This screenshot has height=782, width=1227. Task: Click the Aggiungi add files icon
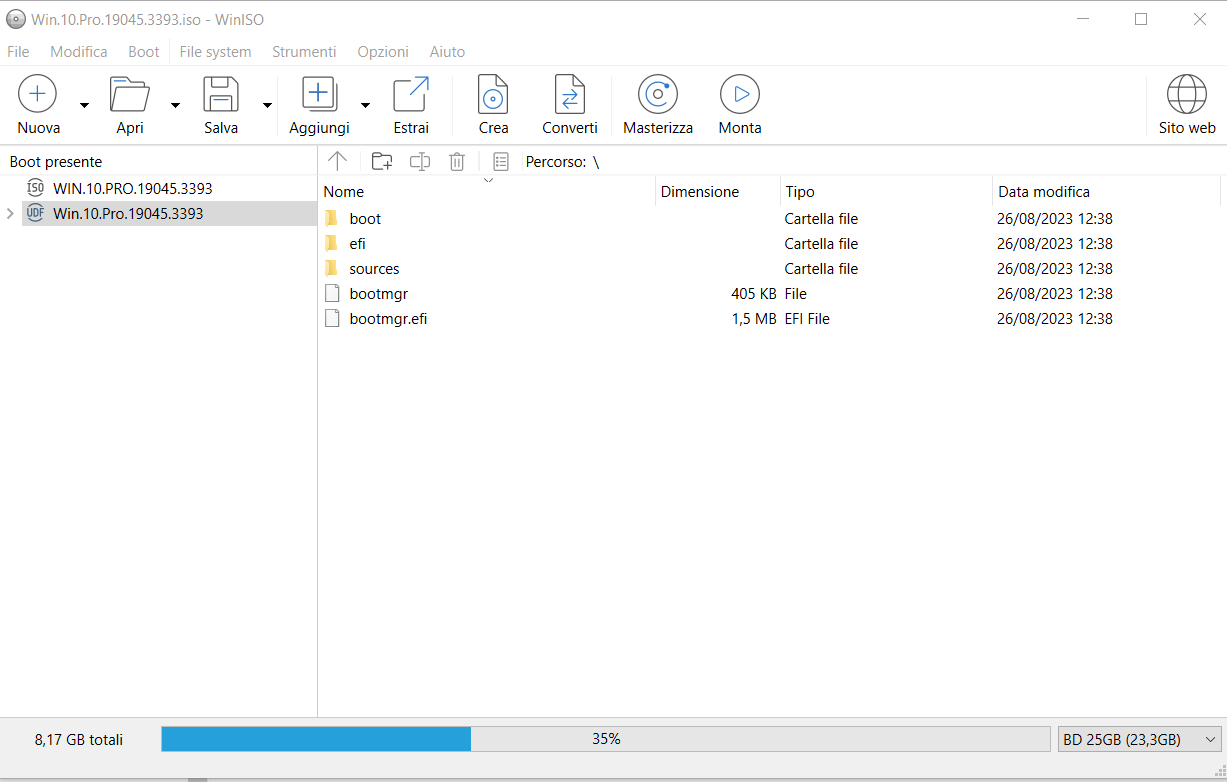[319, 94]
